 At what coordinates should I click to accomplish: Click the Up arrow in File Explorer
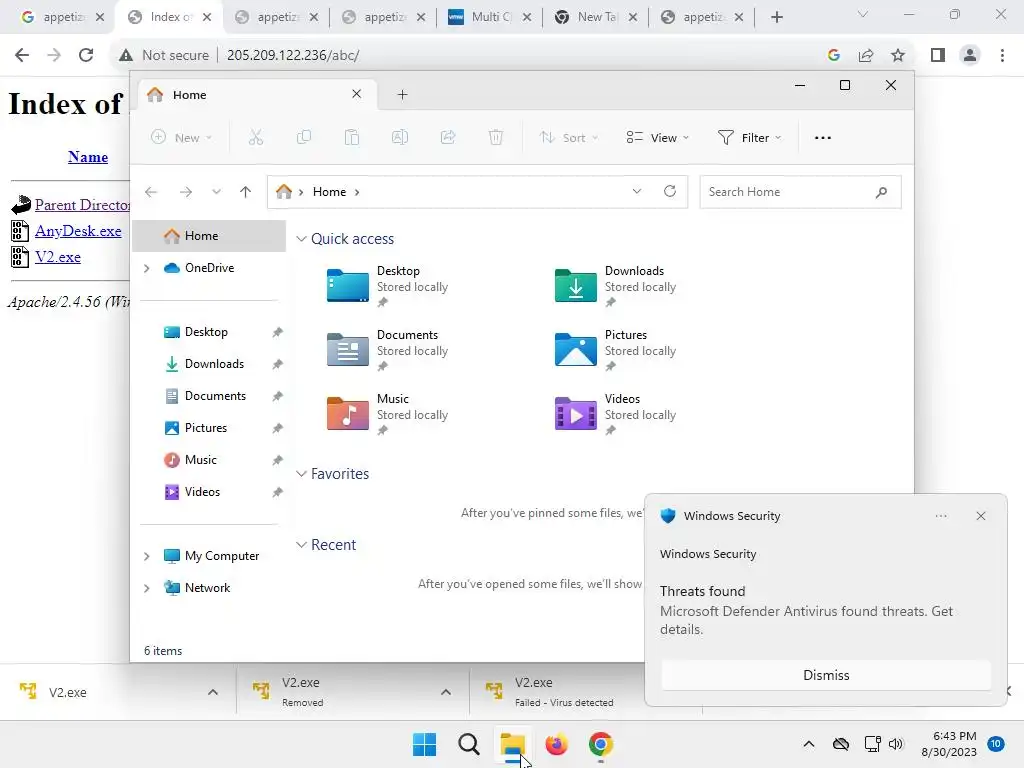[x=246, y=192]
